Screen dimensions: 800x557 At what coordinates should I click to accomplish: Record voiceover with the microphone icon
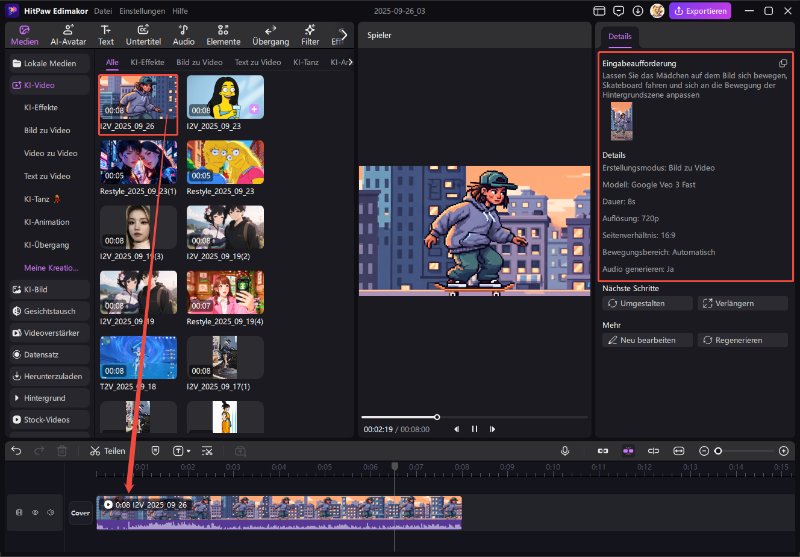point(565,451)
